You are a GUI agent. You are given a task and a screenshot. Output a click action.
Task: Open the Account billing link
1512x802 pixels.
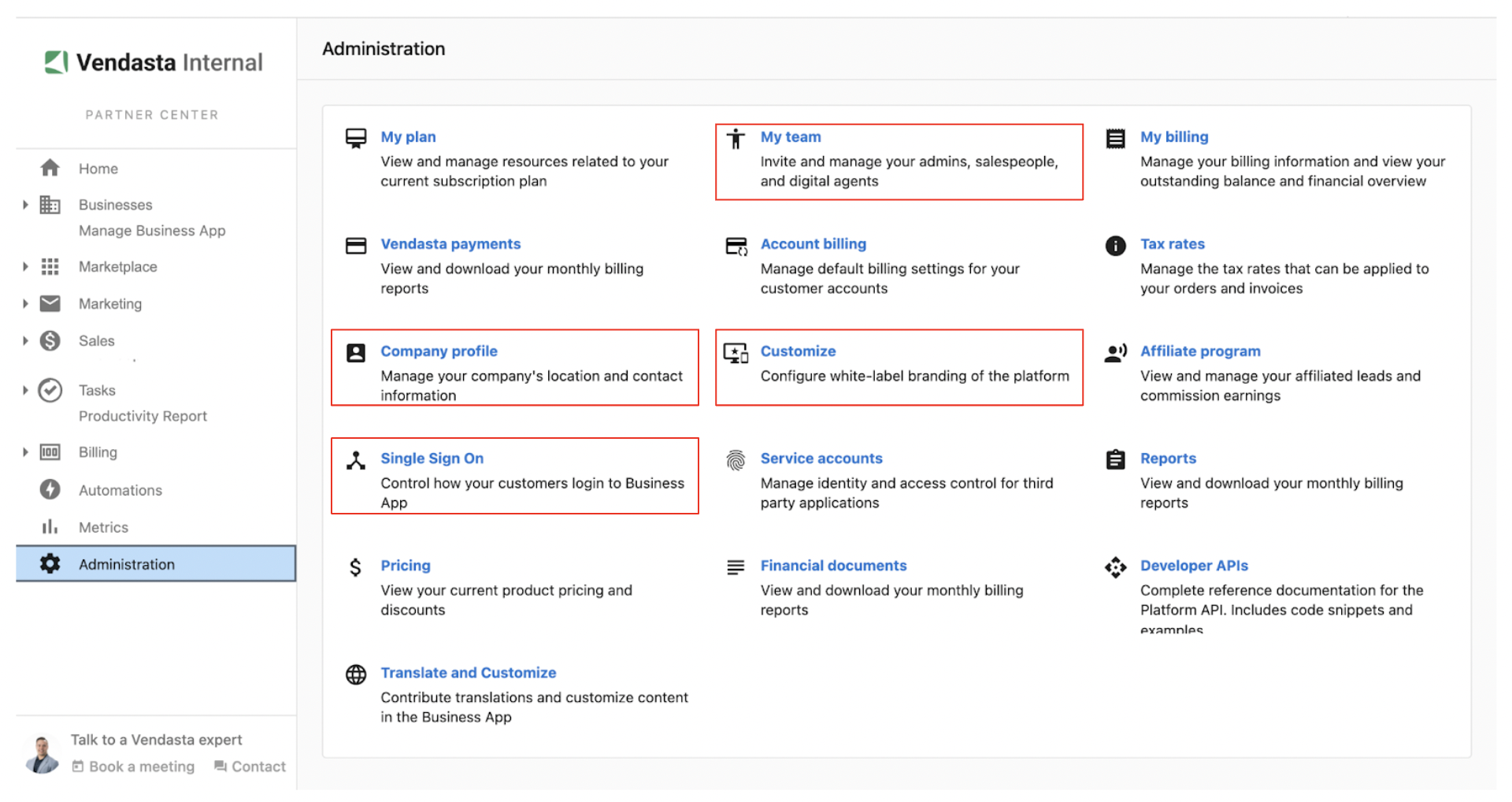tap(813, 243)
